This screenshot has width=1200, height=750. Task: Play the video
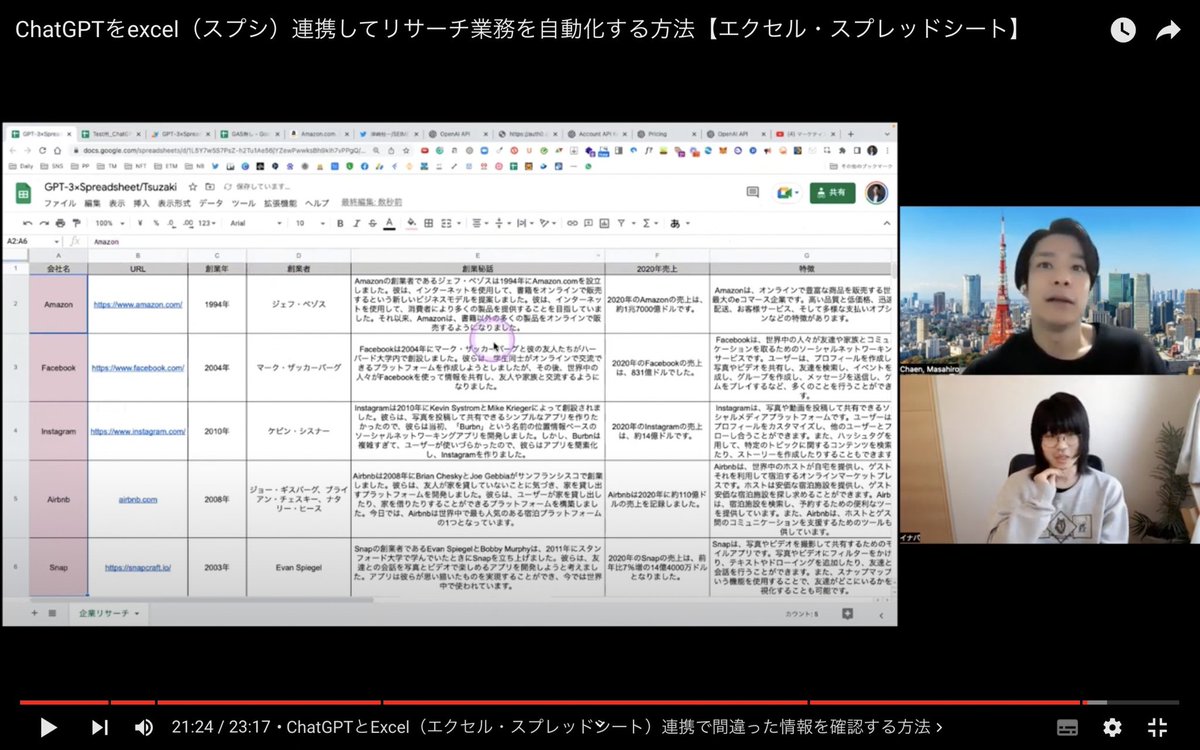pos(48,727)
